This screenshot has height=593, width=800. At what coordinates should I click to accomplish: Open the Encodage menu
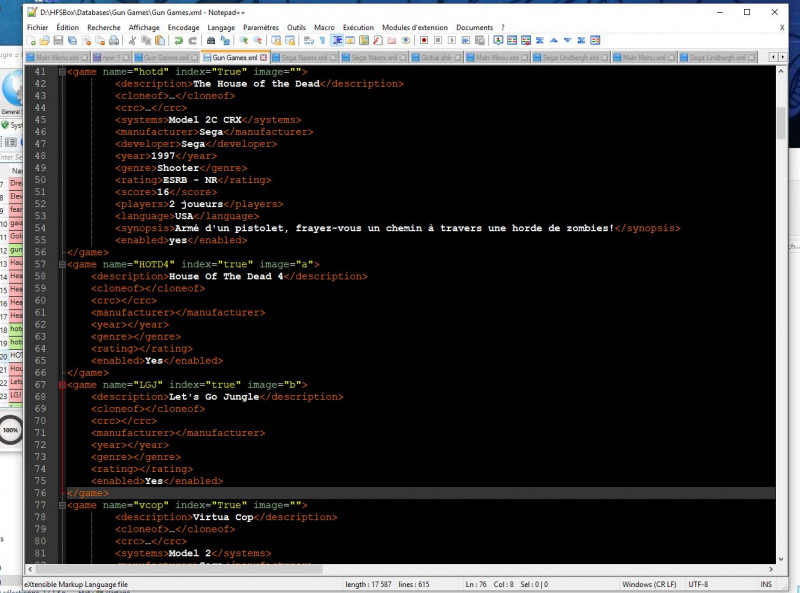[183, 28]
